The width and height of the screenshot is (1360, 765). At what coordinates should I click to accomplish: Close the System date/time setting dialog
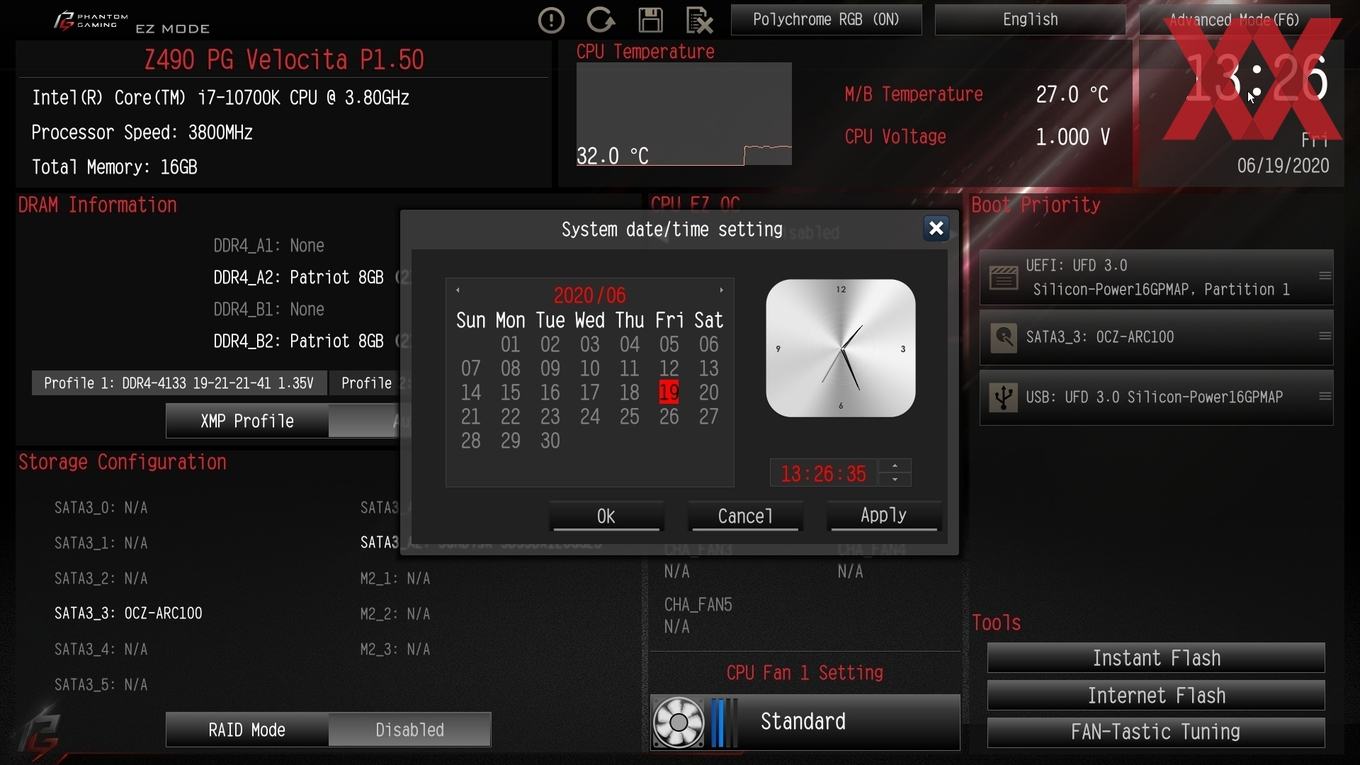936,228
